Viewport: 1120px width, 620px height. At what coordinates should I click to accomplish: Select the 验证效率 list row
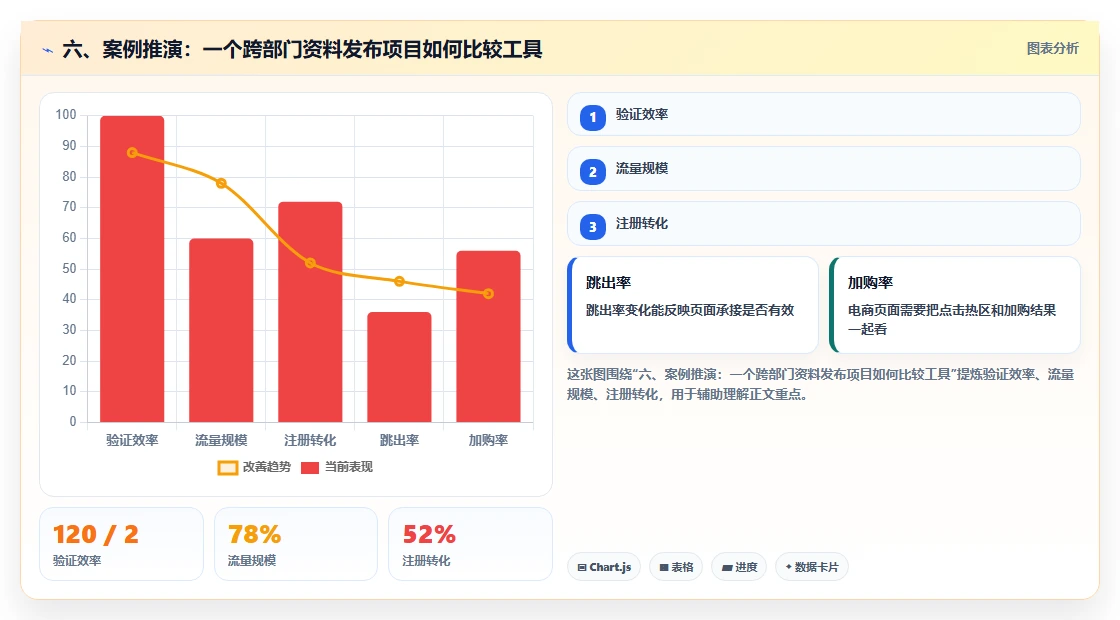click(823, 114)
